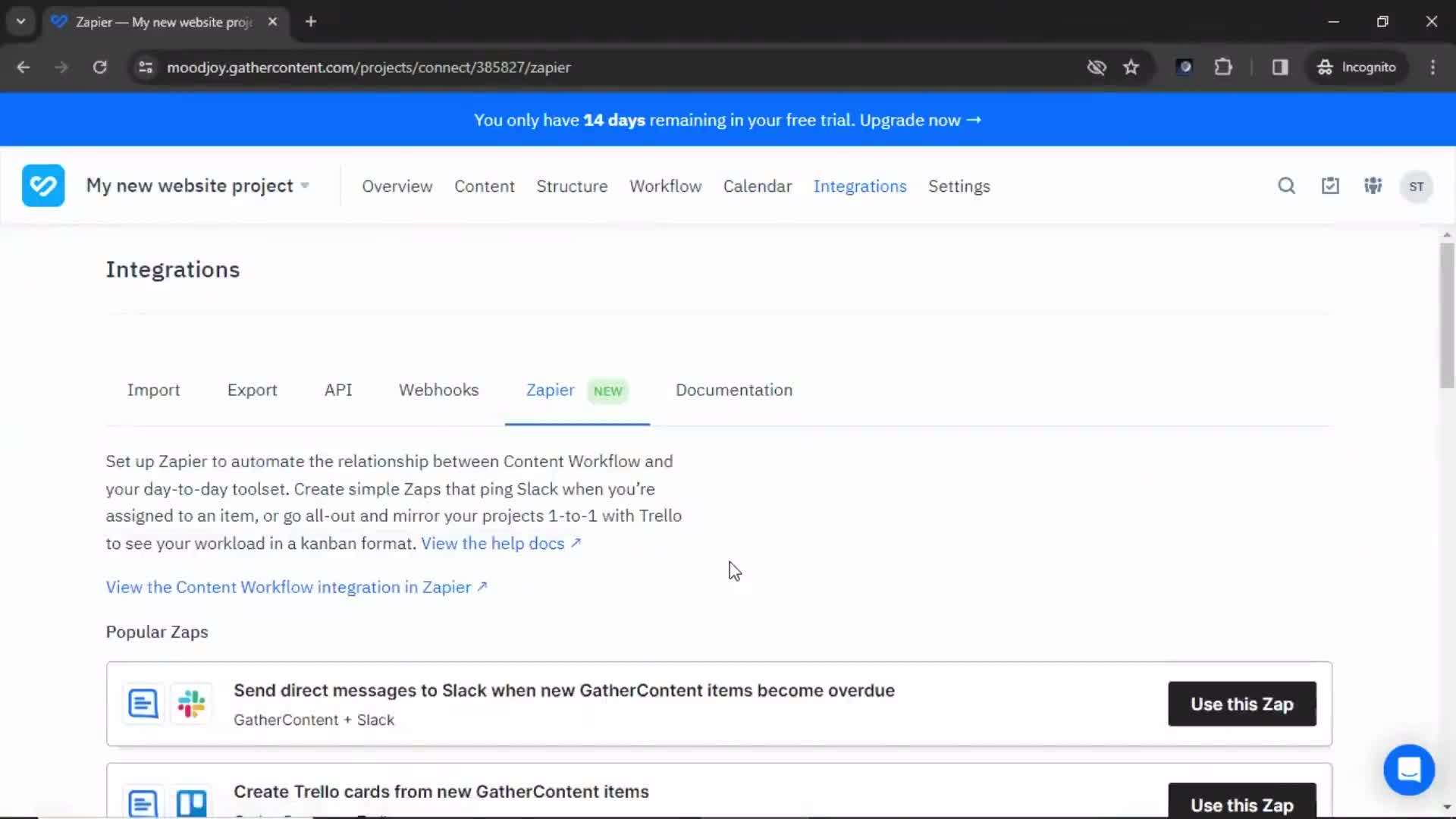Screen dimensions: 1456x819
Task: Open Calendar in top navigation
Action: click(757, 187)
